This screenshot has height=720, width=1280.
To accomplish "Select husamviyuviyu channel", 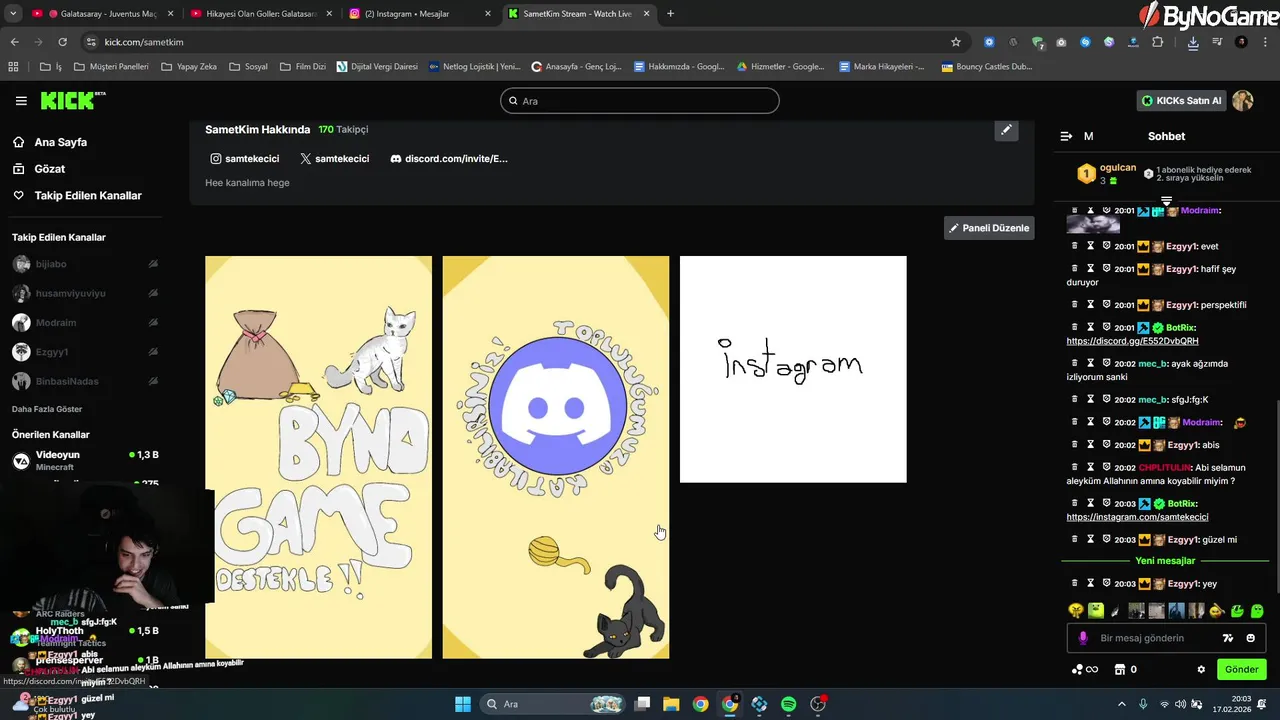I will click(85, 293).
